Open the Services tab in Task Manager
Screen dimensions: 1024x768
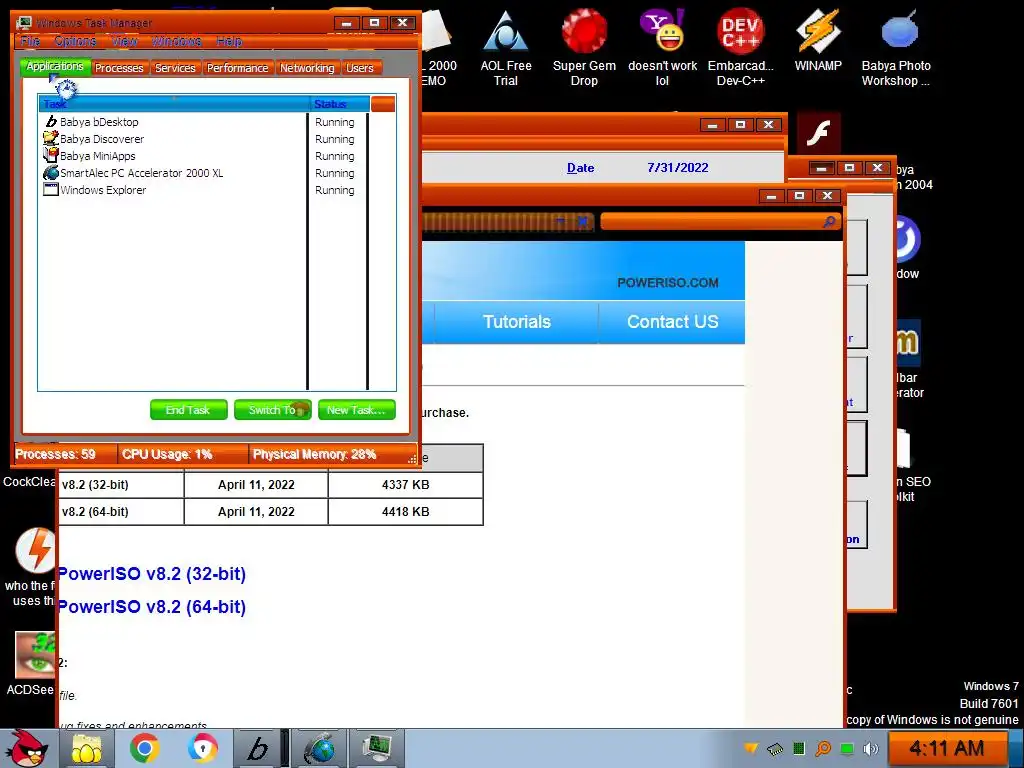point(175,68)
